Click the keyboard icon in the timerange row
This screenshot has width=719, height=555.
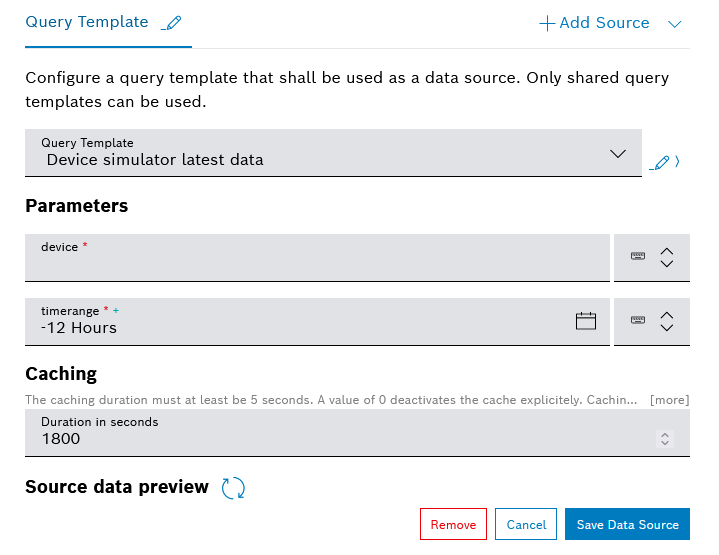(x=638, y=321)
